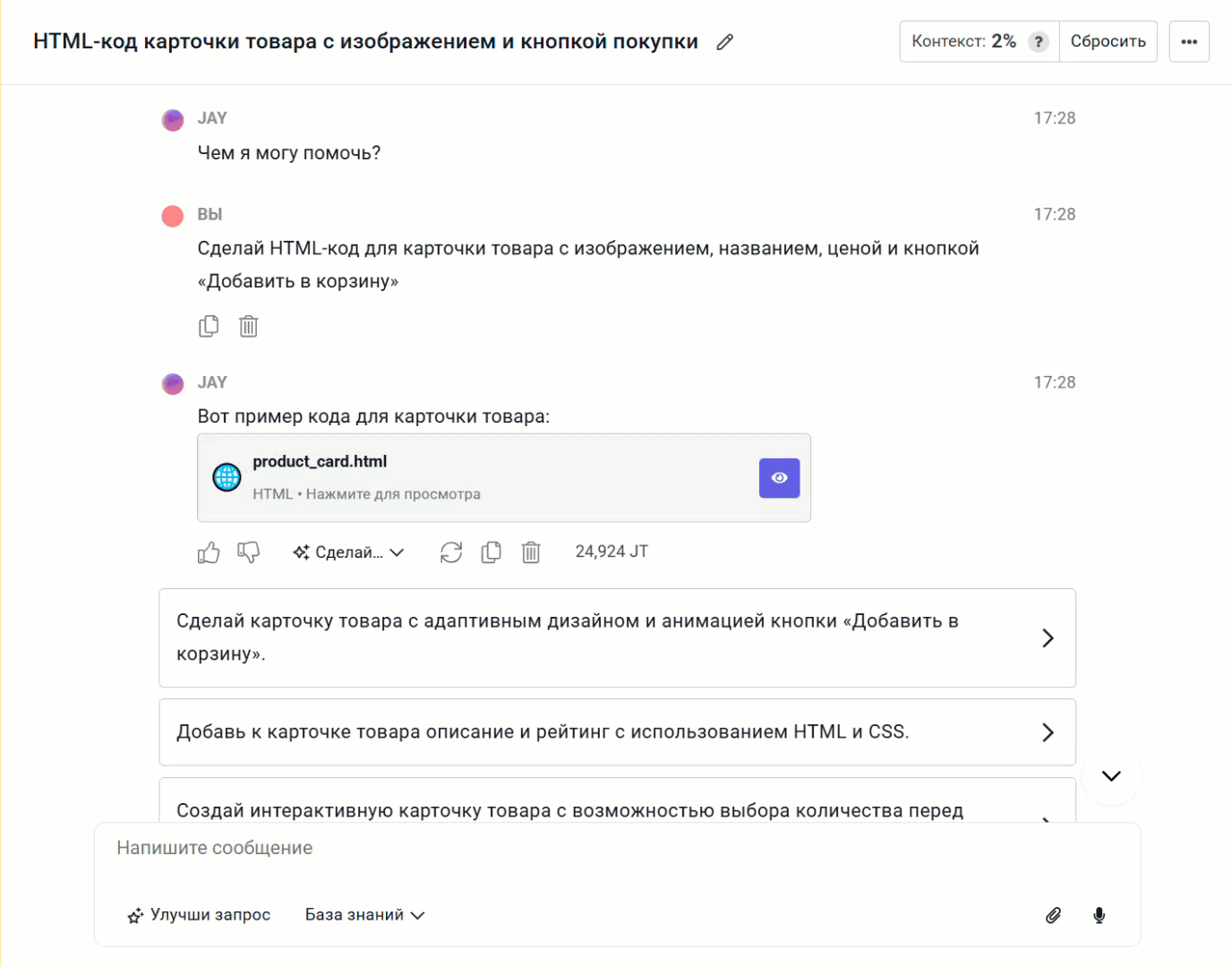Regenerate the response with refresh icon
Viewport: 1232px width, 967px height.
[x=451, y=552]
